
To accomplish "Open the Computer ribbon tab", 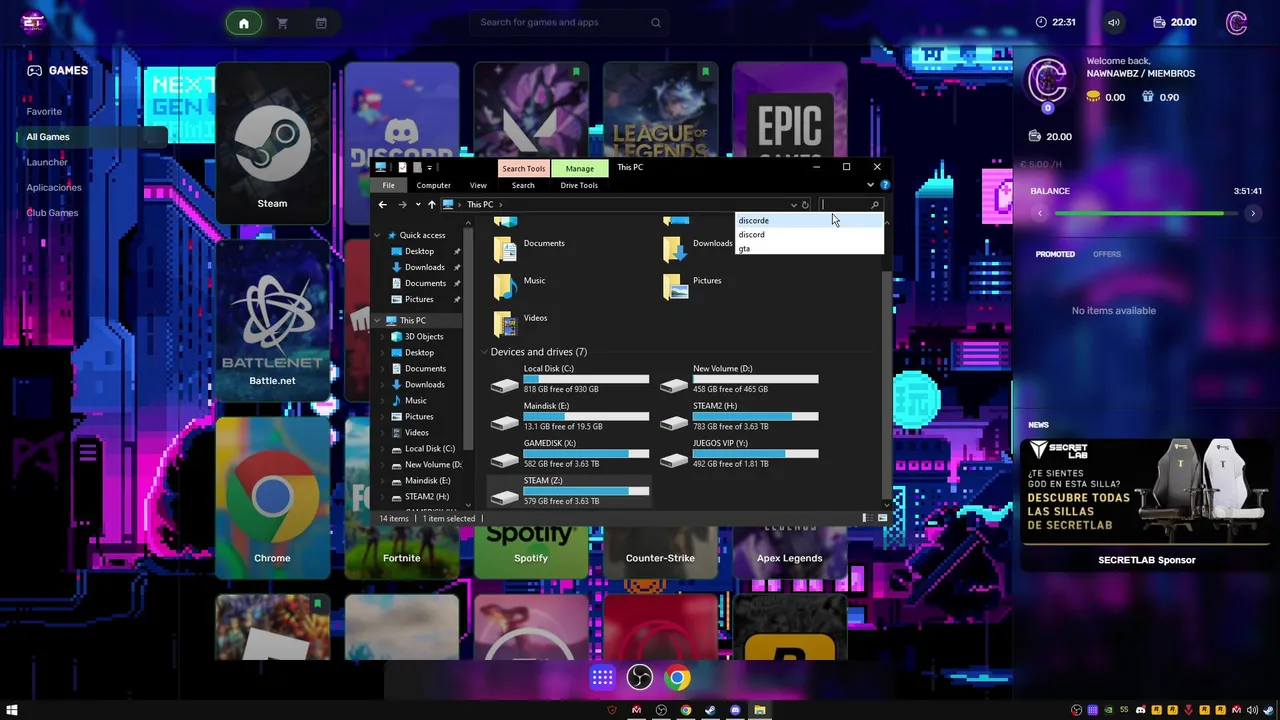I will point(433,185).
